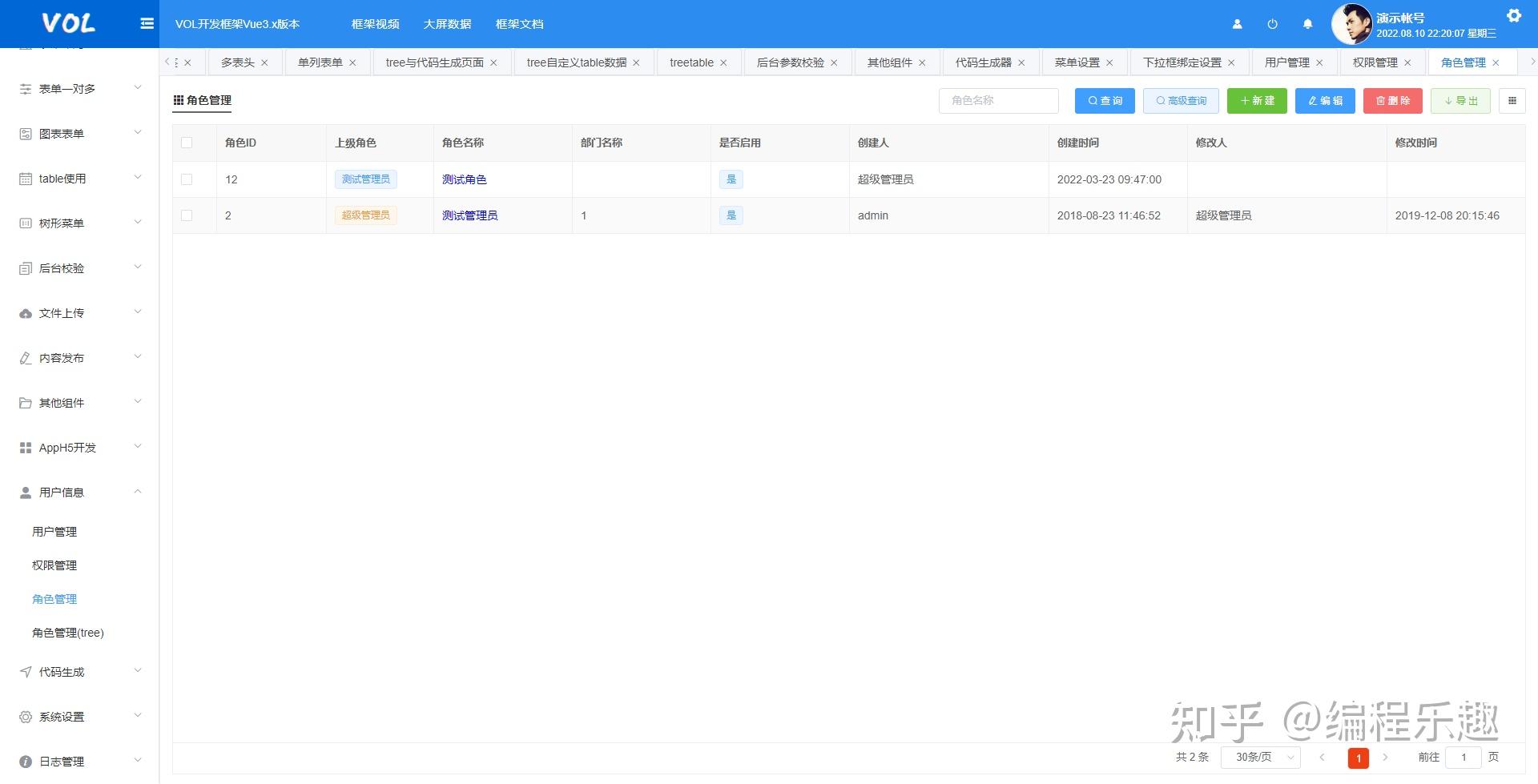Click the user profile icon in top bar
1538x784 pixels.
click(x=1237, y=24)
